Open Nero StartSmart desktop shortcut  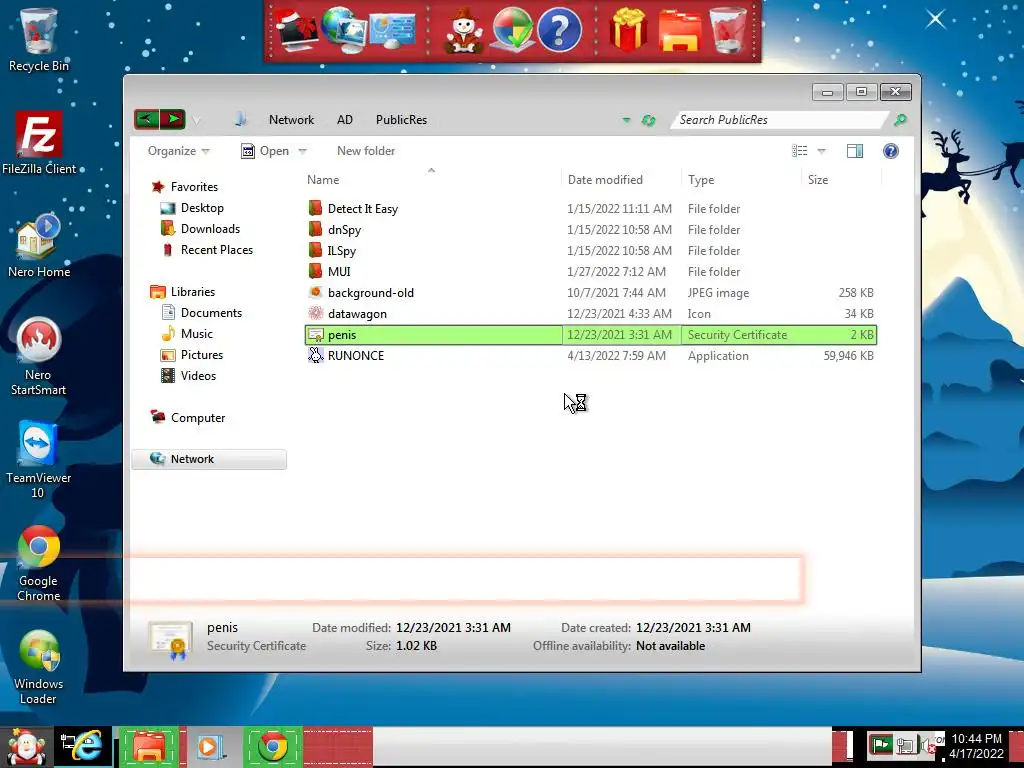(38, 356)
